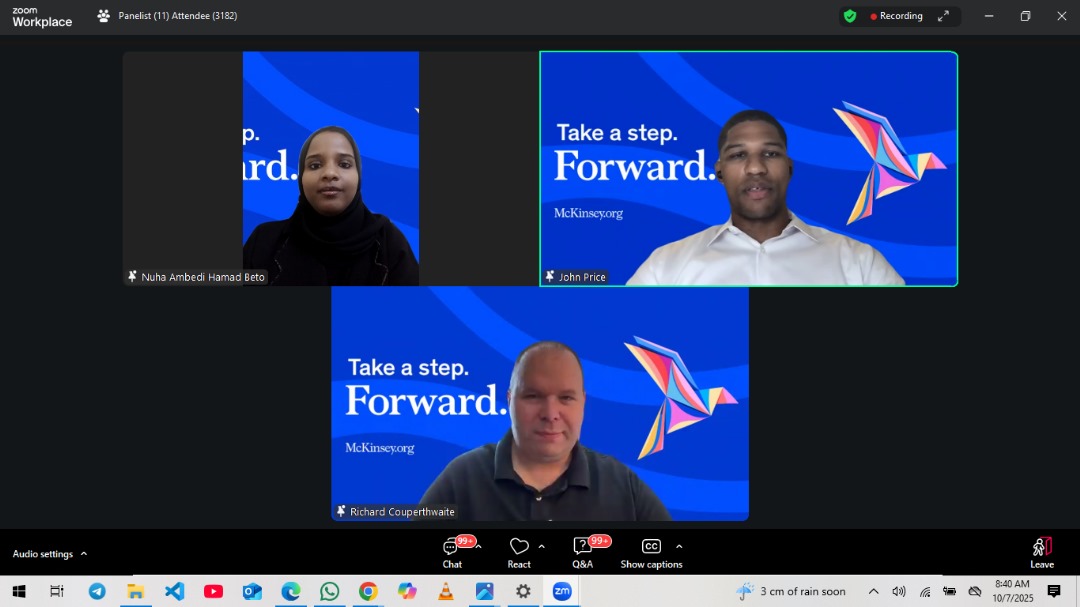This screenshot has width=1080, height=607.
Task: Open the React heart menu
Action: pos(519,553)
